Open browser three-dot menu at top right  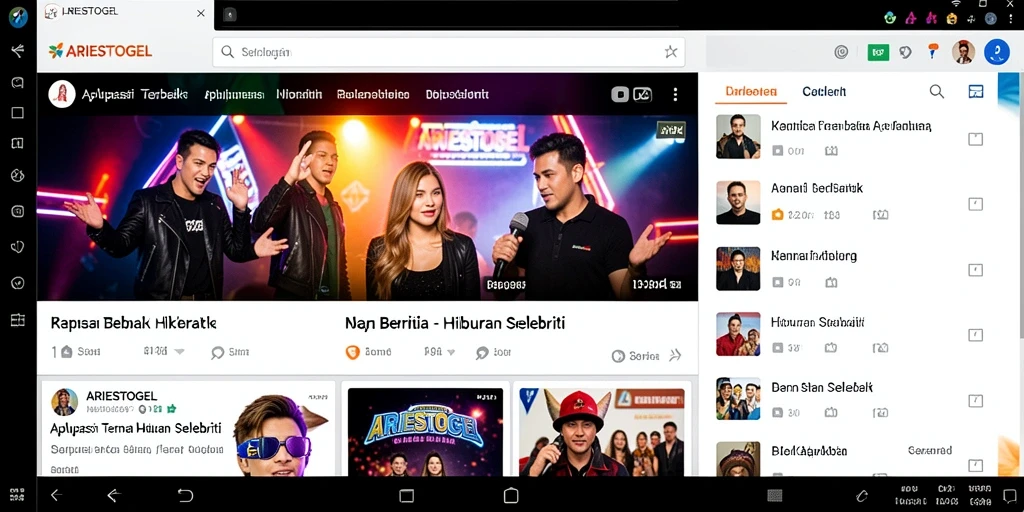coord(1011,18)
